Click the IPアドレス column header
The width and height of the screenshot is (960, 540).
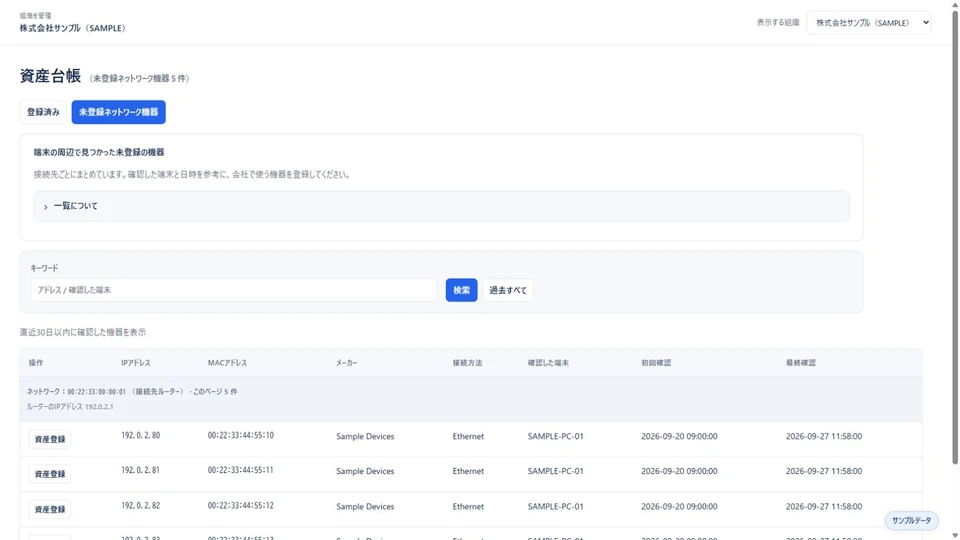[136, 363]
